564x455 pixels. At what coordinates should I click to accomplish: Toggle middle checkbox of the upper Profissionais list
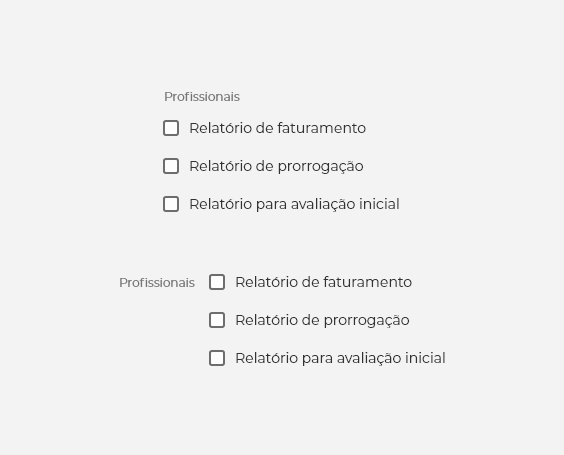pos(171,166)
